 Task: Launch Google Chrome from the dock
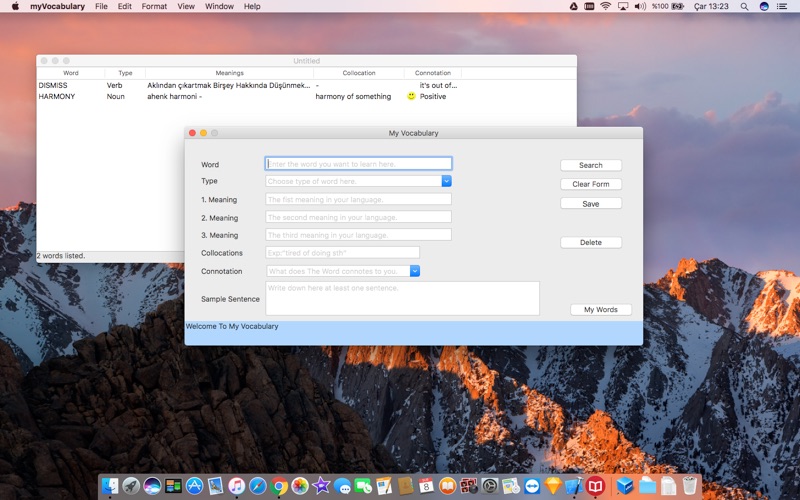point(279,486)
